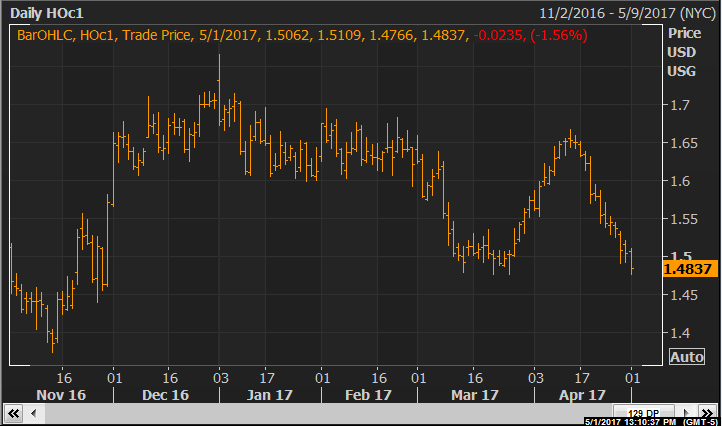
Task: Click the highest price bar near Jan 03
Action: (219, 90)
